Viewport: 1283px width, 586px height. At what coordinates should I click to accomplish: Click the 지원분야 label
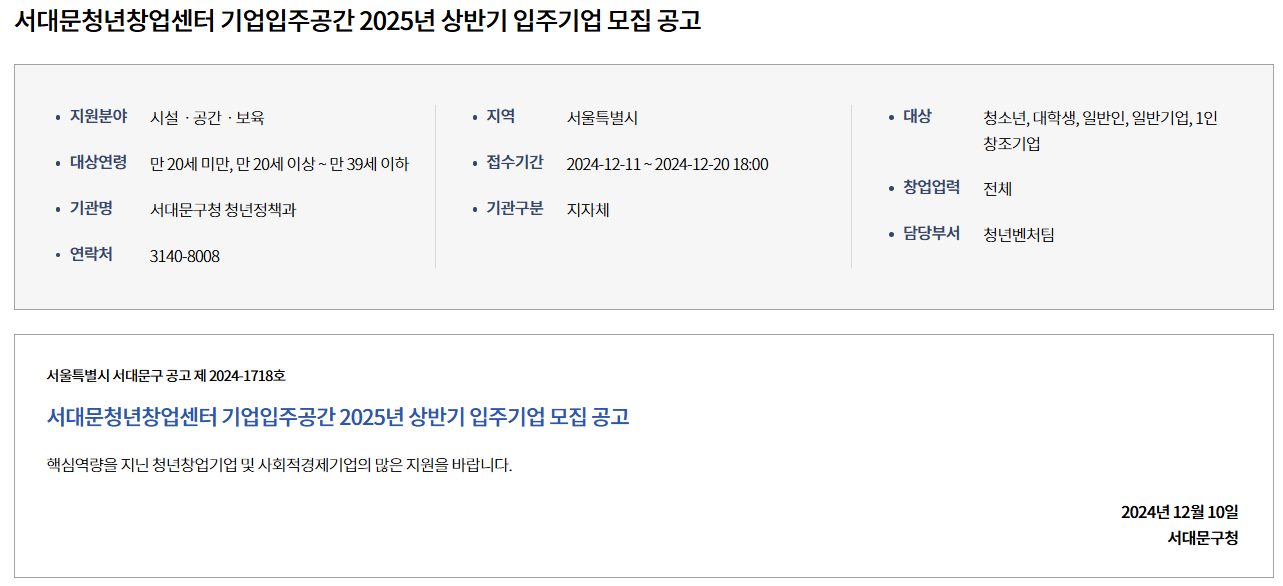tap(98, 117)
